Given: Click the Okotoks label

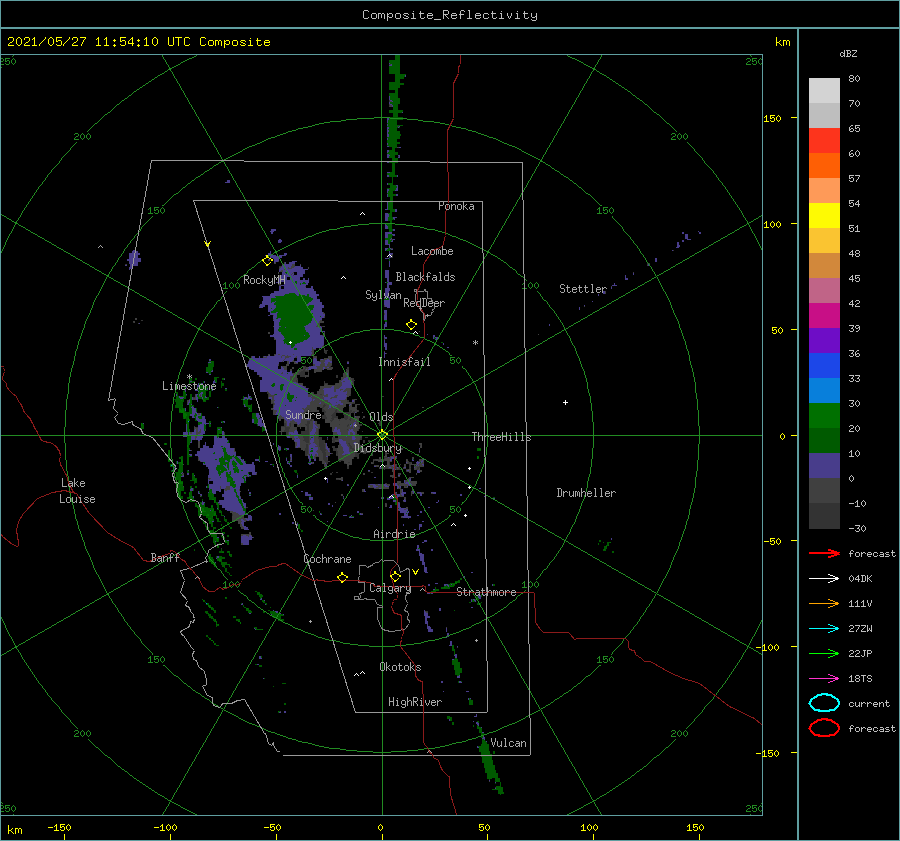Looking at the screenshot, I should click(x=400, y=667).
